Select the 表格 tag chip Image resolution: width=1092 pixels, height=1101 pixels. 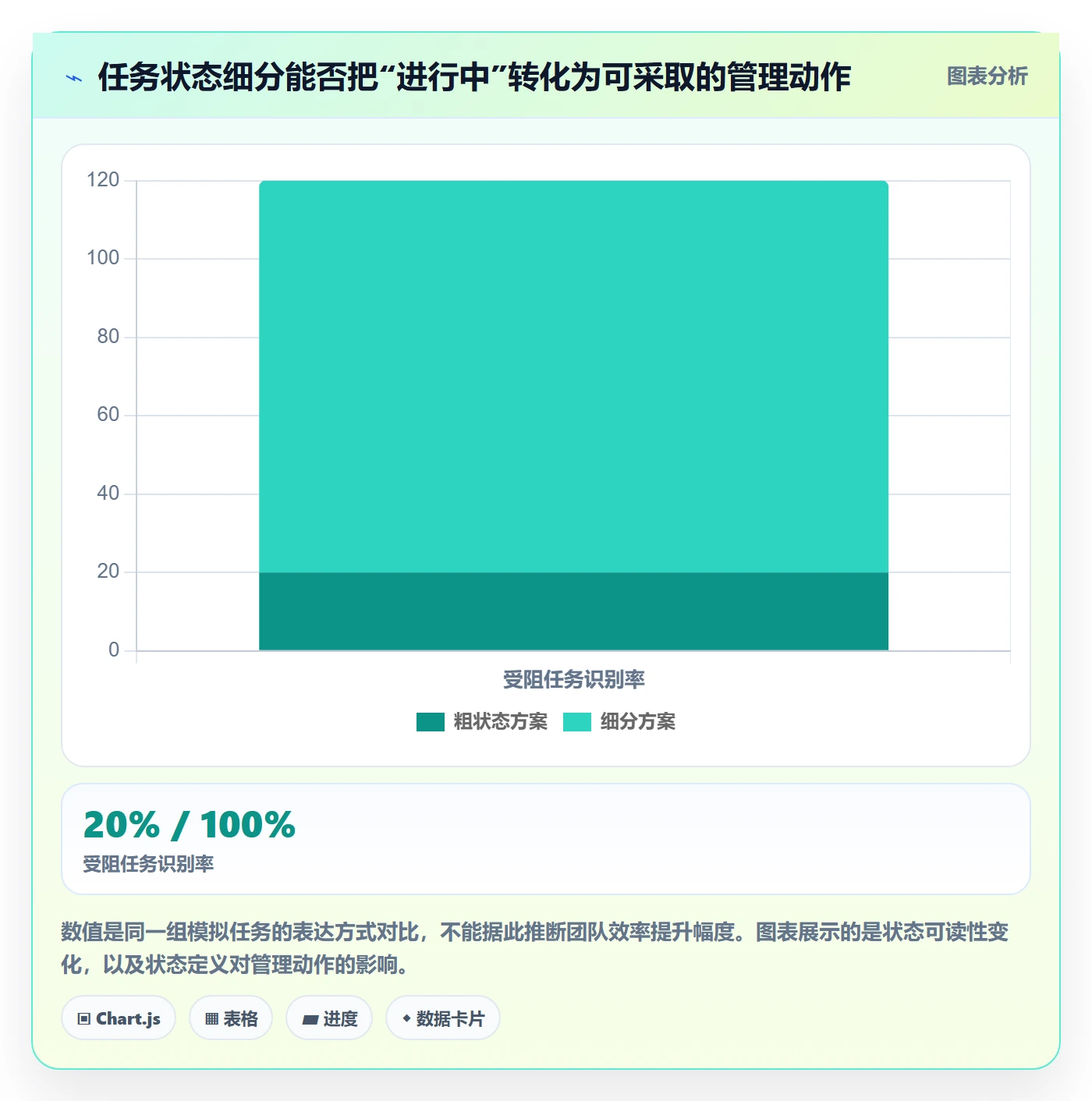pos(231,1018)
